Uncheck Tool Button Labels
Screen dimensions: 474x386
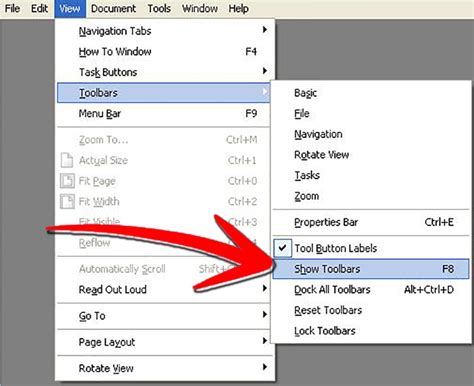(x=371, y=248)
